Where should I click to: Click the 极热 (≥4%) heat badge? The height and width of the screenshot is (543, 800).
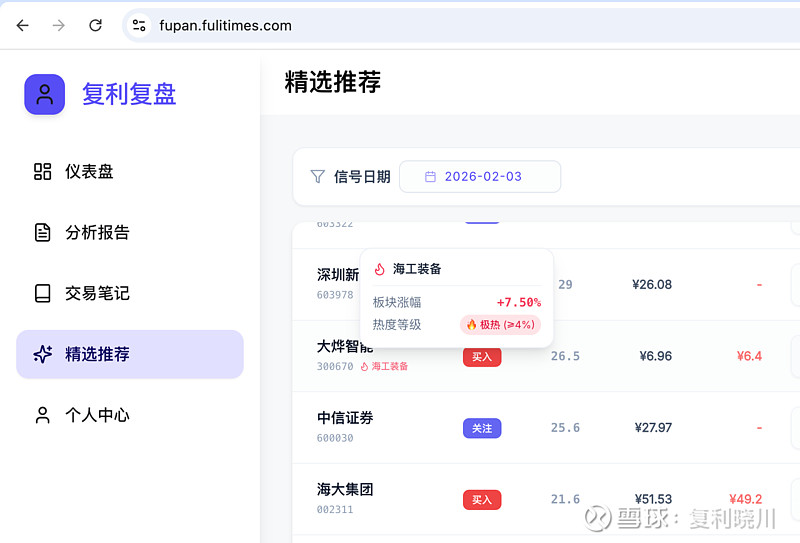[x=501, y=325]
